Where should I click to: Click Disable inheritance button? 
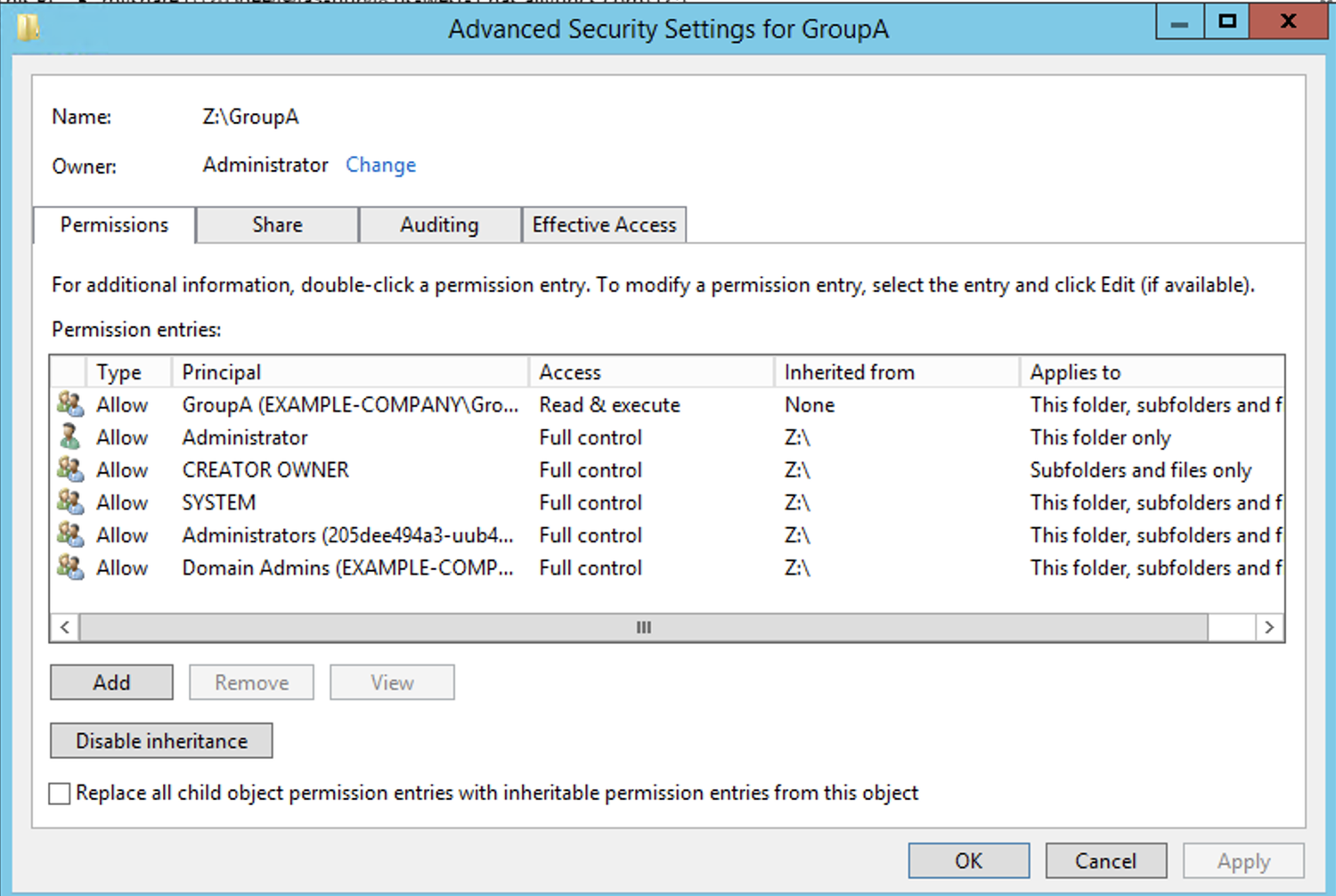click(161, 741)
